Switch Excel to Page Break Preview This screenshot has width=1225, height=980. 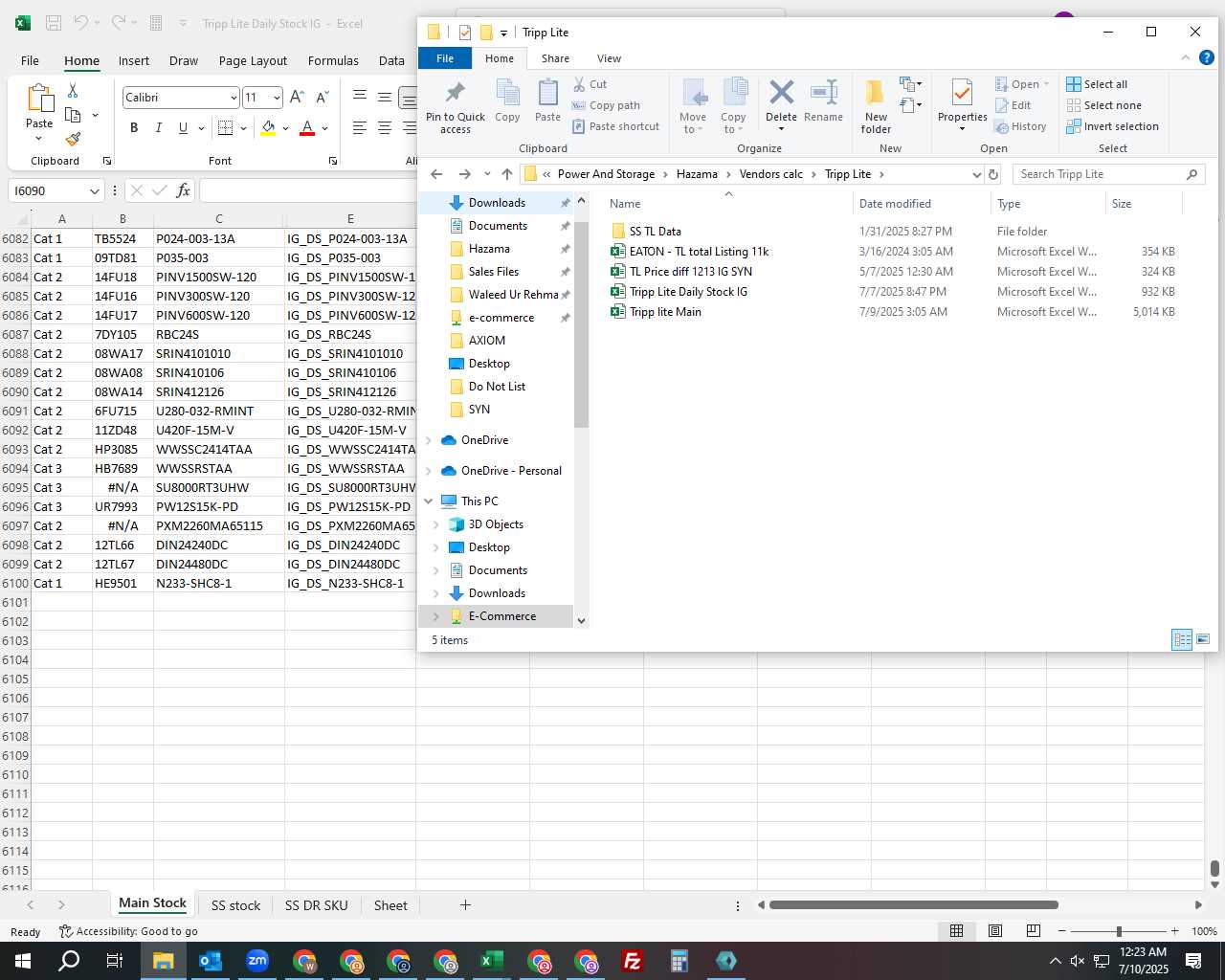(x=1033, y=930)
